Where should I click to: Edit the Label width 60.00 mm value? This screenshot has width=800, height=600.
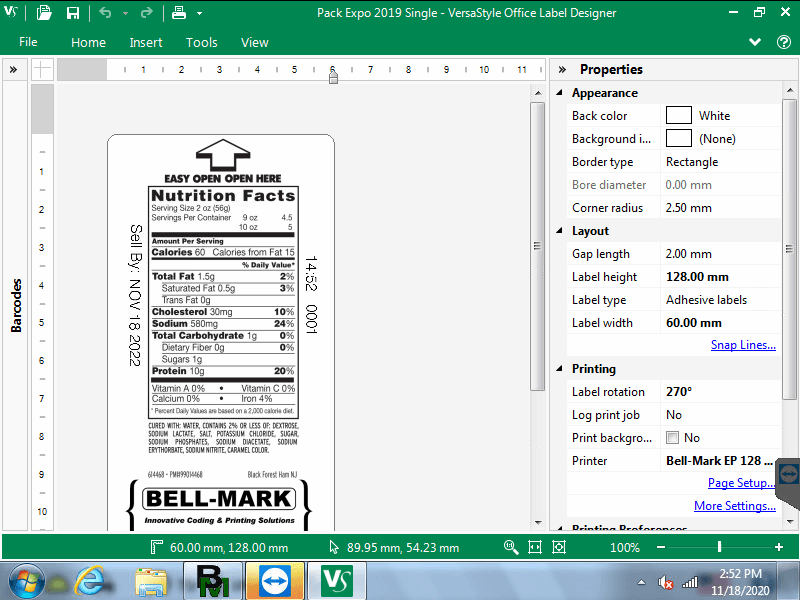(720, 322)
